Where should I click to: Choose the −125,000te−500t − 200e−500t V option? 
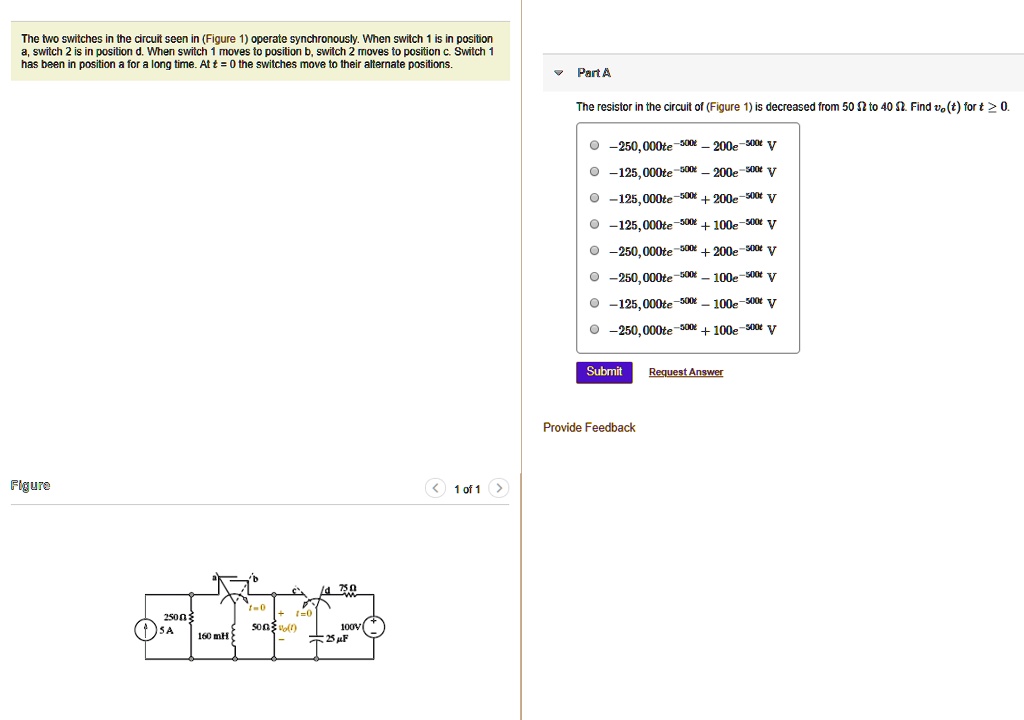[594, 171]
